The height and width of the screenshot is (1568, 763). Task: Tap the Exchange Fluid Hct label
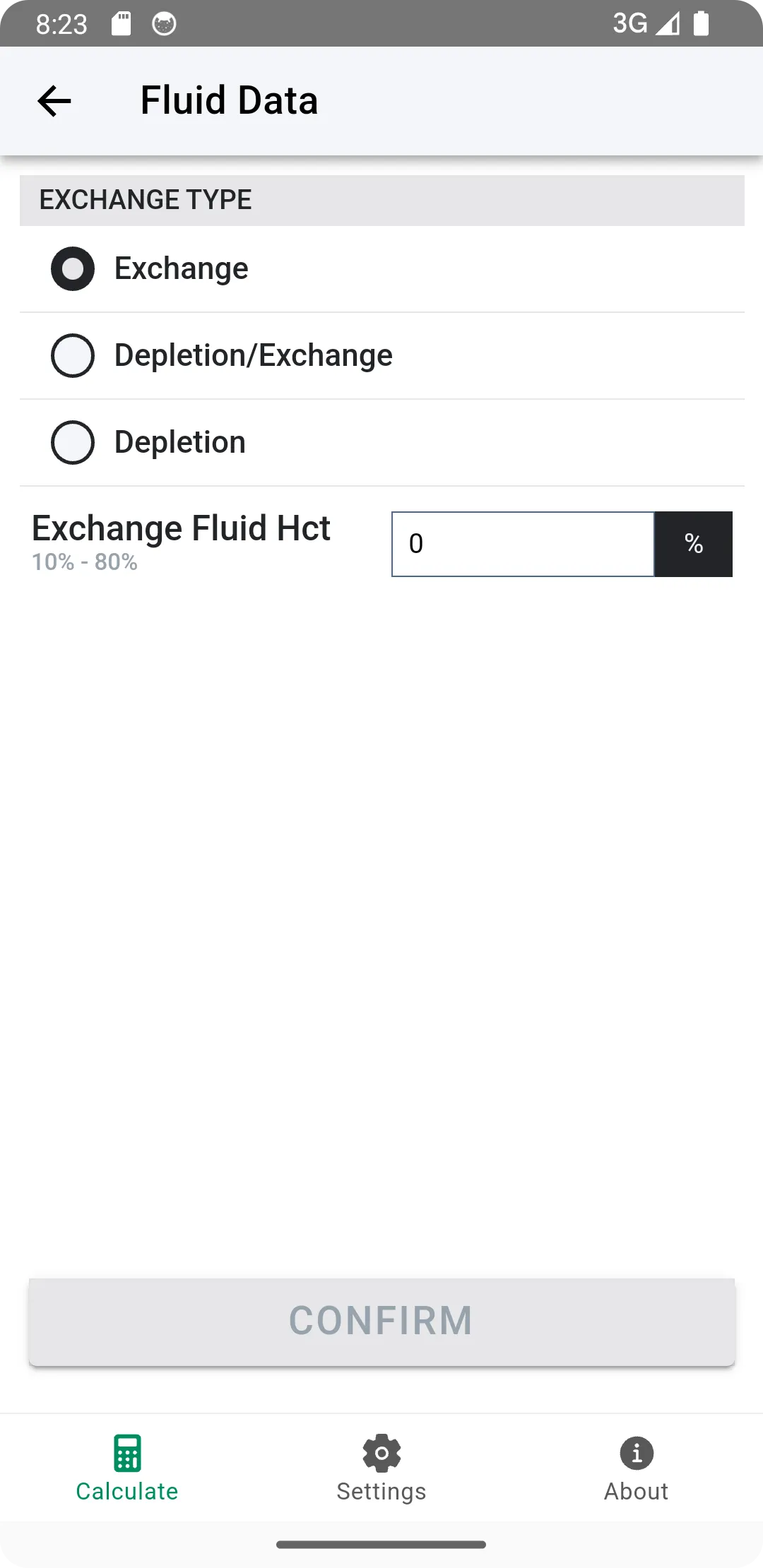pos(181,528)
